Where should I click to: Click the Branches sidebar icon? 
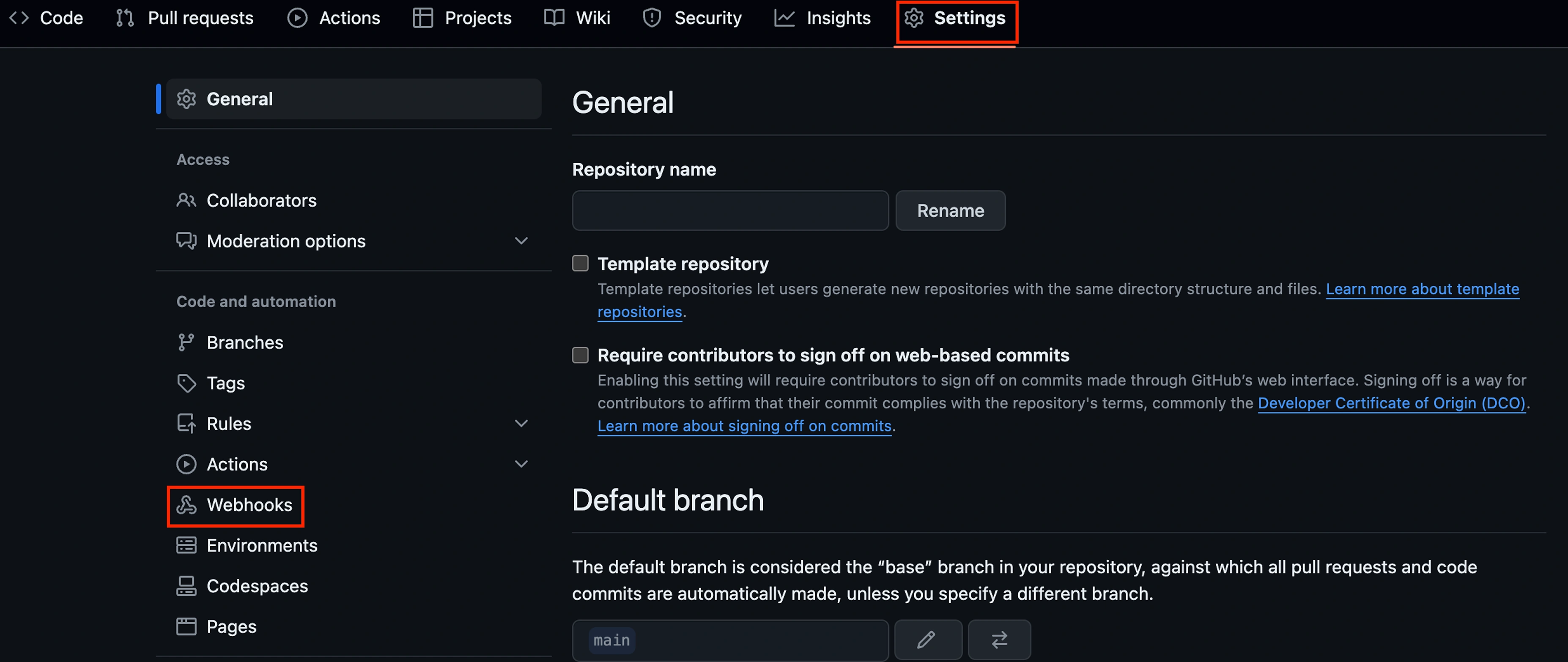(x=186, y=342)
